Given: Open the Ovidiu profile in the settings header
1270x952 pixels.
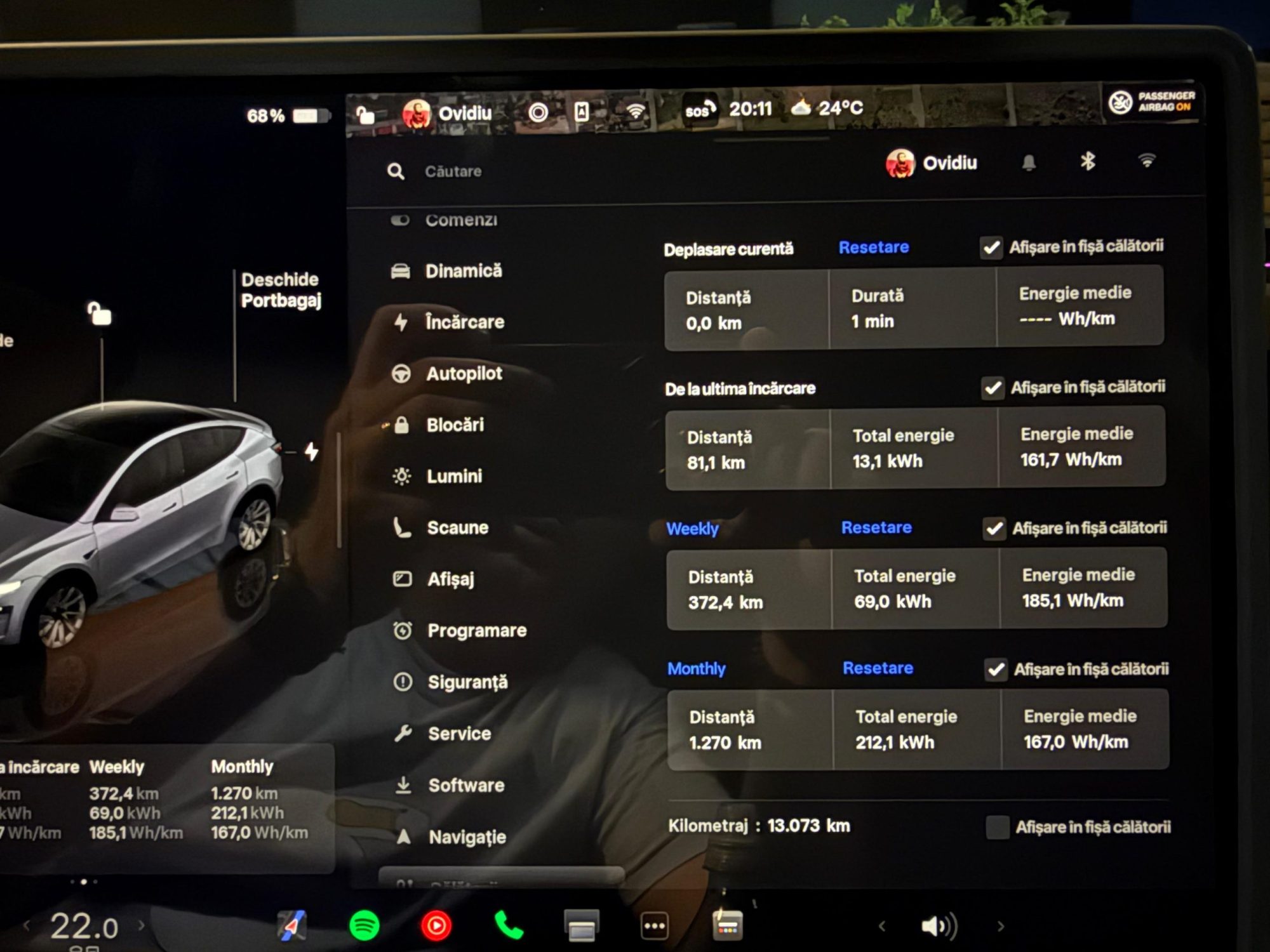Looking at the screenshot, I should (931, 163).
